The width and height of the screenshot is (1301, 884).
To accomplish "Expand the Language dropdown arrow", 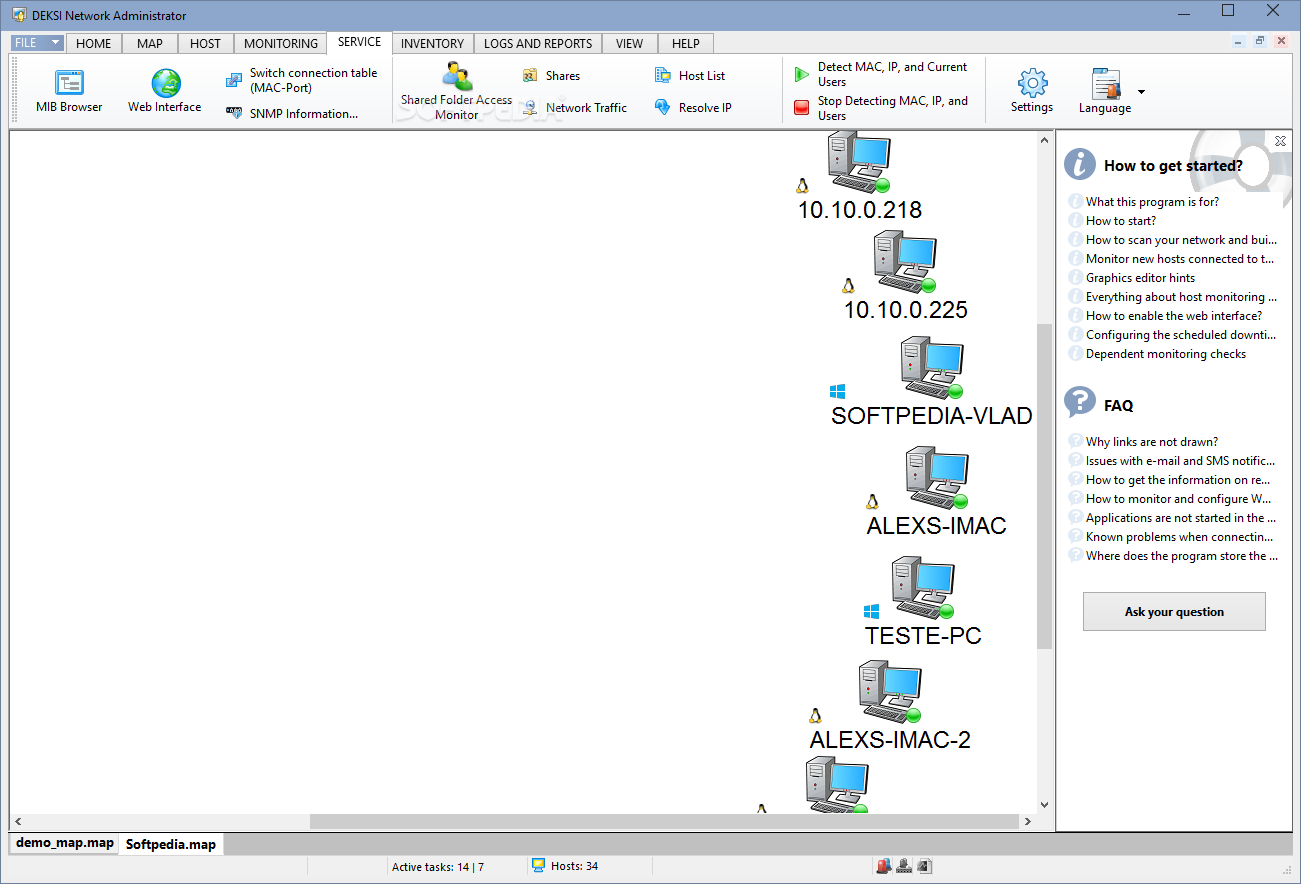I will click(x=1141, y=92).
